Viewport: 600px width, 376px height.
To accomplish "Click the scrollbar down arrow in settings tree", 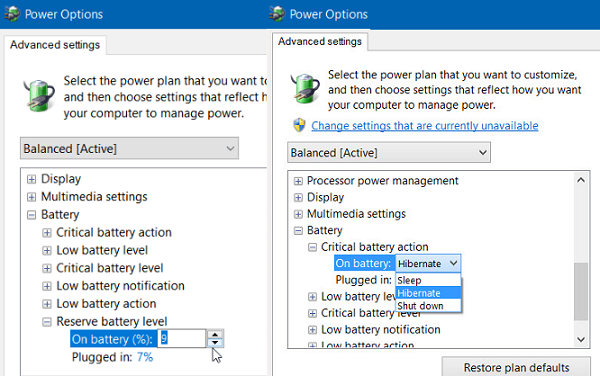I will click(581, 339).
